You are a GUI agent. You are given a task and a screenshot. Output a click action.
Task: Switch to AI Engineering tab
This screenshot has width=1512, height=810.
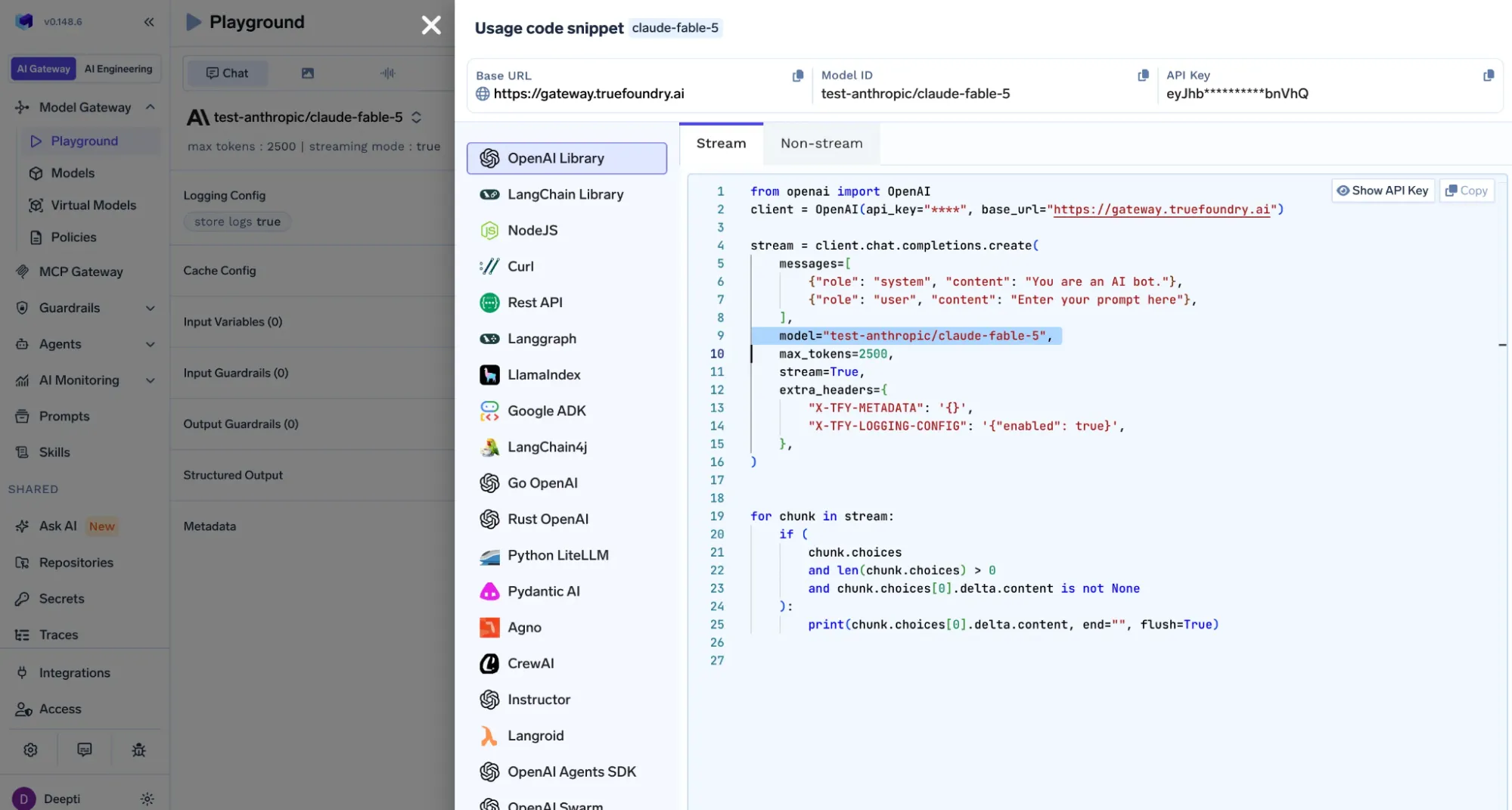119,69
